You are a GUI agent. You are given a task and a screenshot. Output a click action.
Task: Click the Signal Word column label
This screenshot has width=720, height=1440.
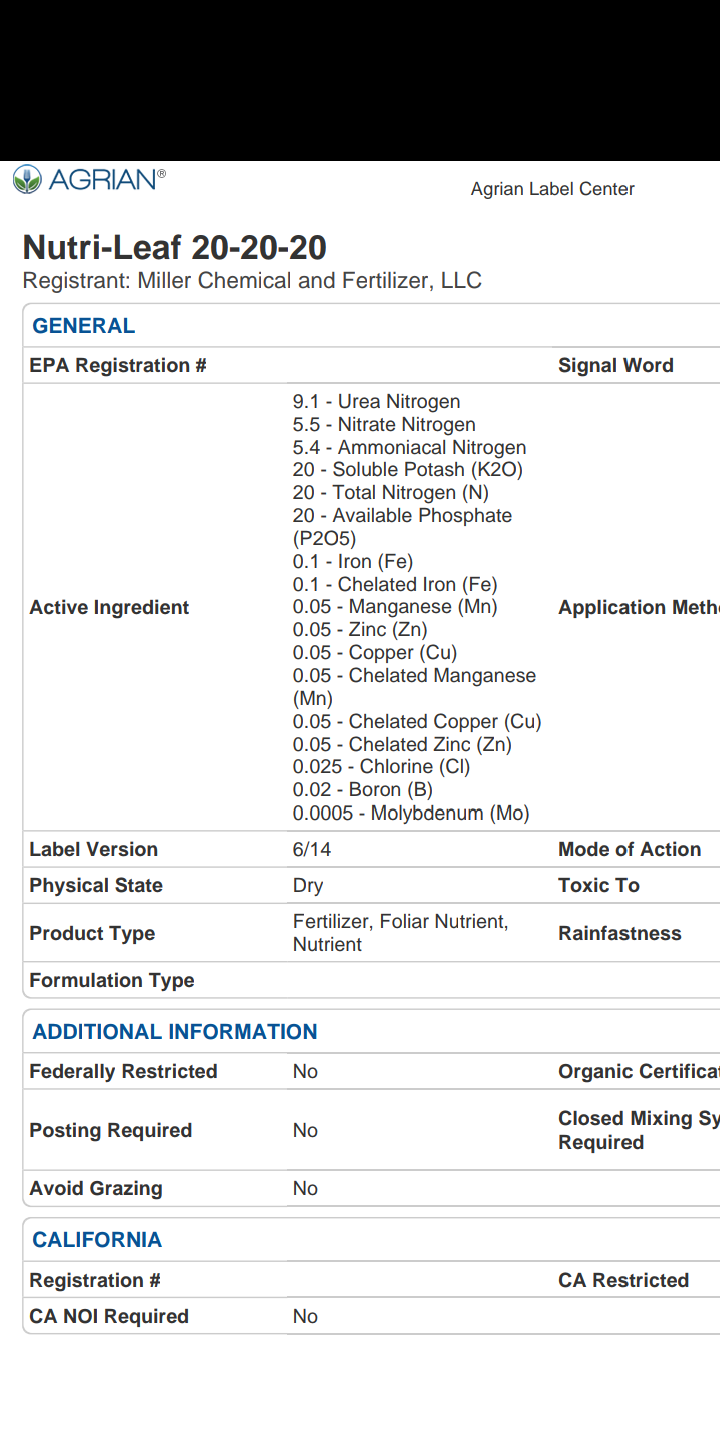pyautogui.click(x=615, y=366)
